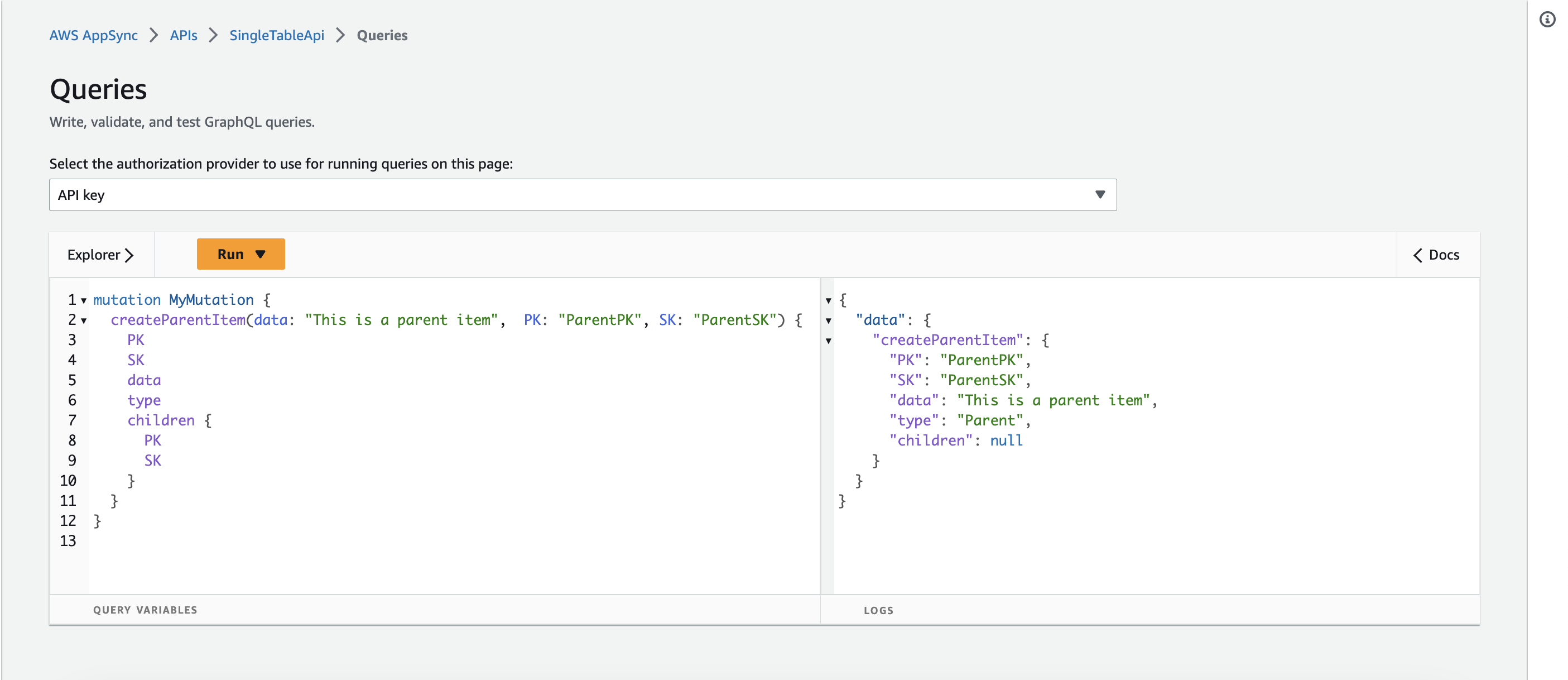This screenshot has height=680, width=1568.
Task: Open the authorization provider API key dropdown
Action: point(583,195)
